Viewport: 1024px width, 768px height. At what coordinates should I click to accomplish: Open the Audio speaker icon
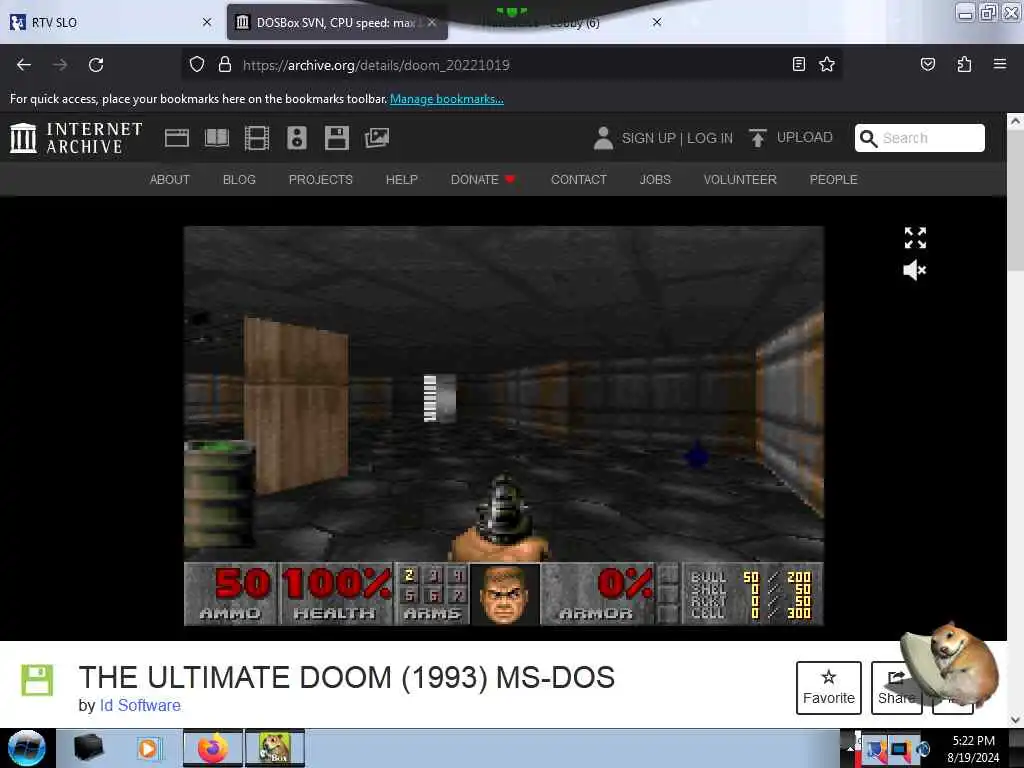pos(296,138)
